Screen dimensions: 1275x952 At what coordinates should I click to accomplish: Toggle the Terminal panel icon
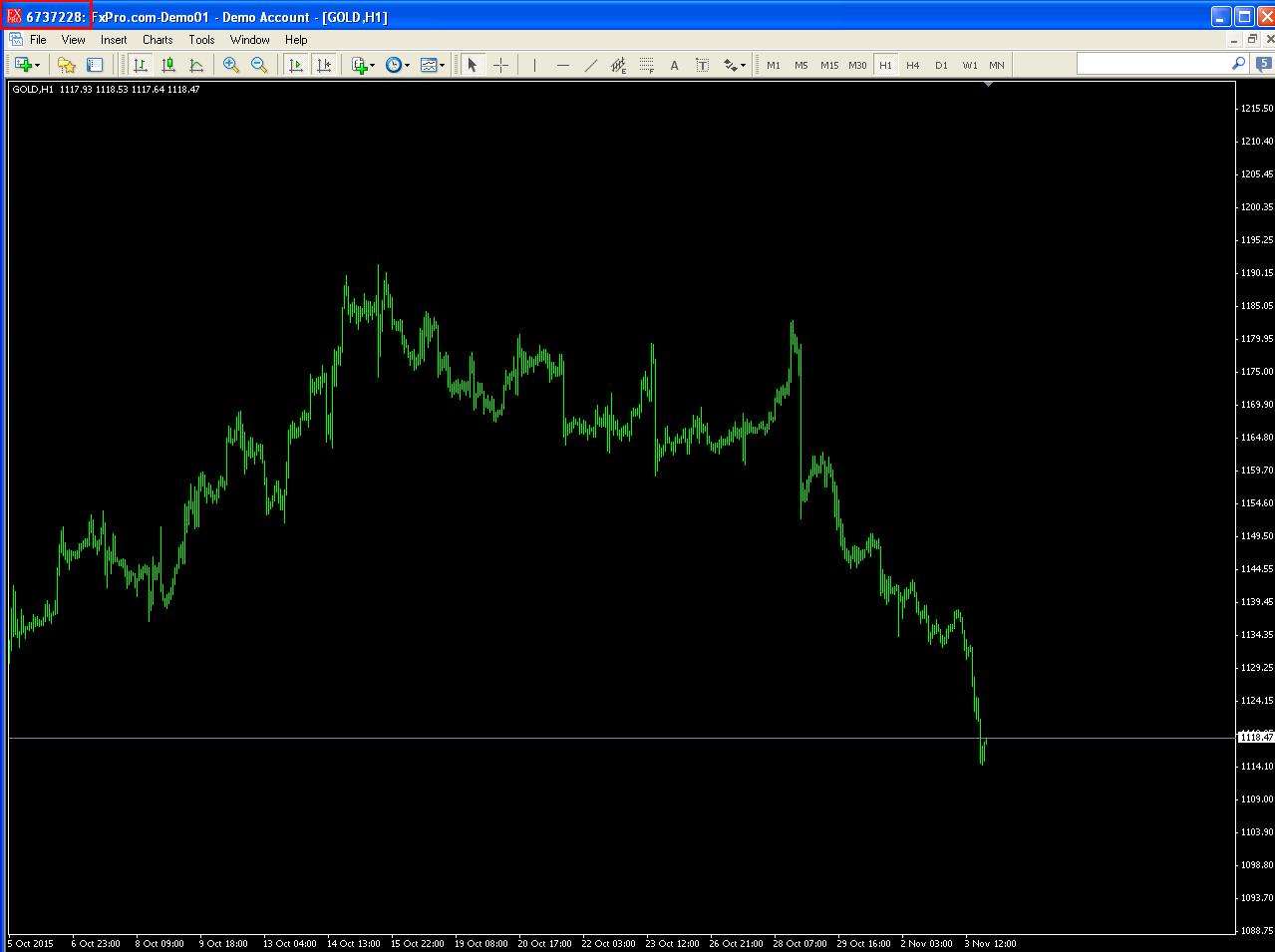coord(95,65)
